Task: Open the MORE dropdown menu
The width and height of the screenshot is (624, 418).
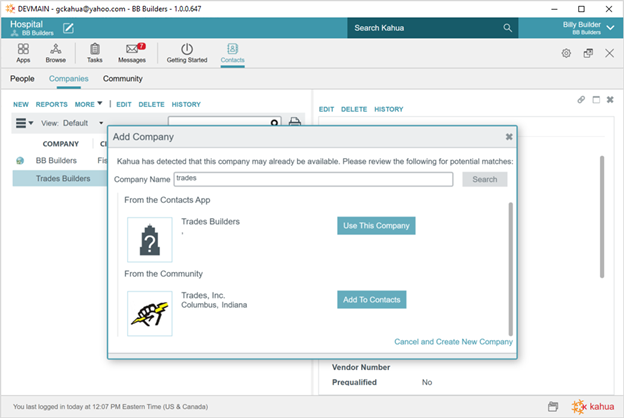Action: tap(89, 104)
